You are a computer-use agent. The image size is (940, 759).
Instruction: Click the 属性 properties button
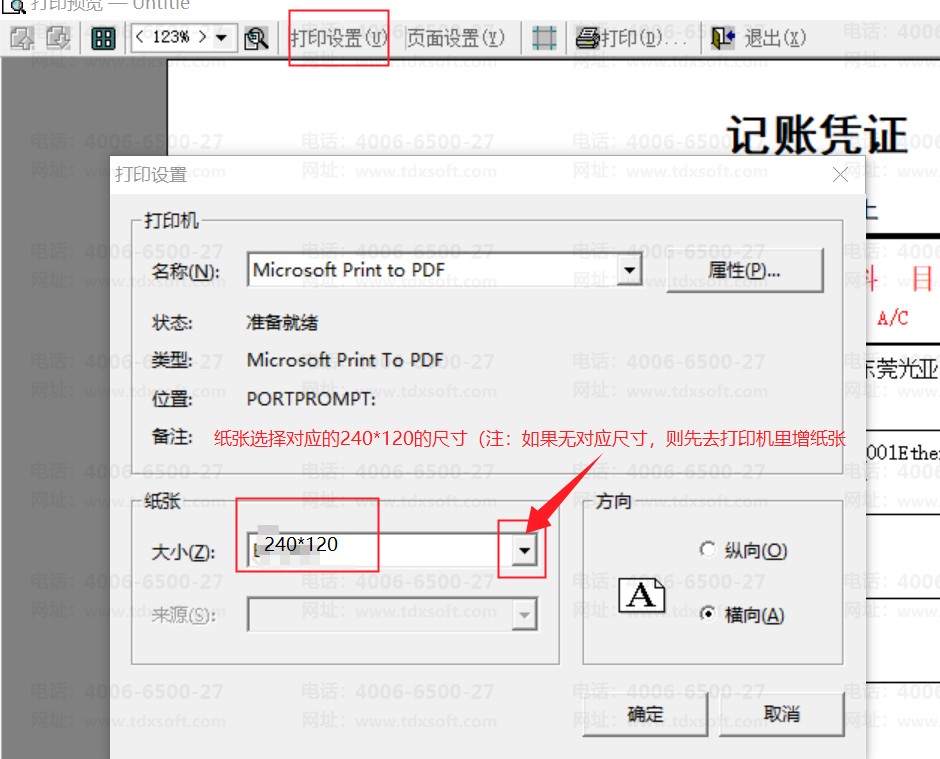coord(744,270)
